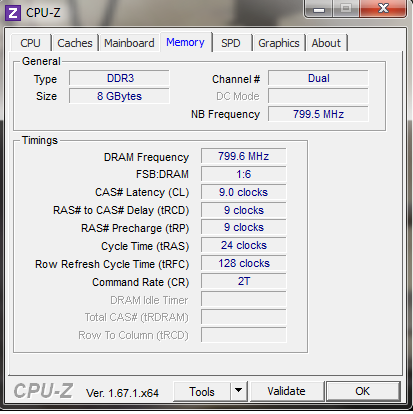Click the empty Total CAS# (tRDRAM) field
This screenshot has height=414, width=413.
pos(244,317)
